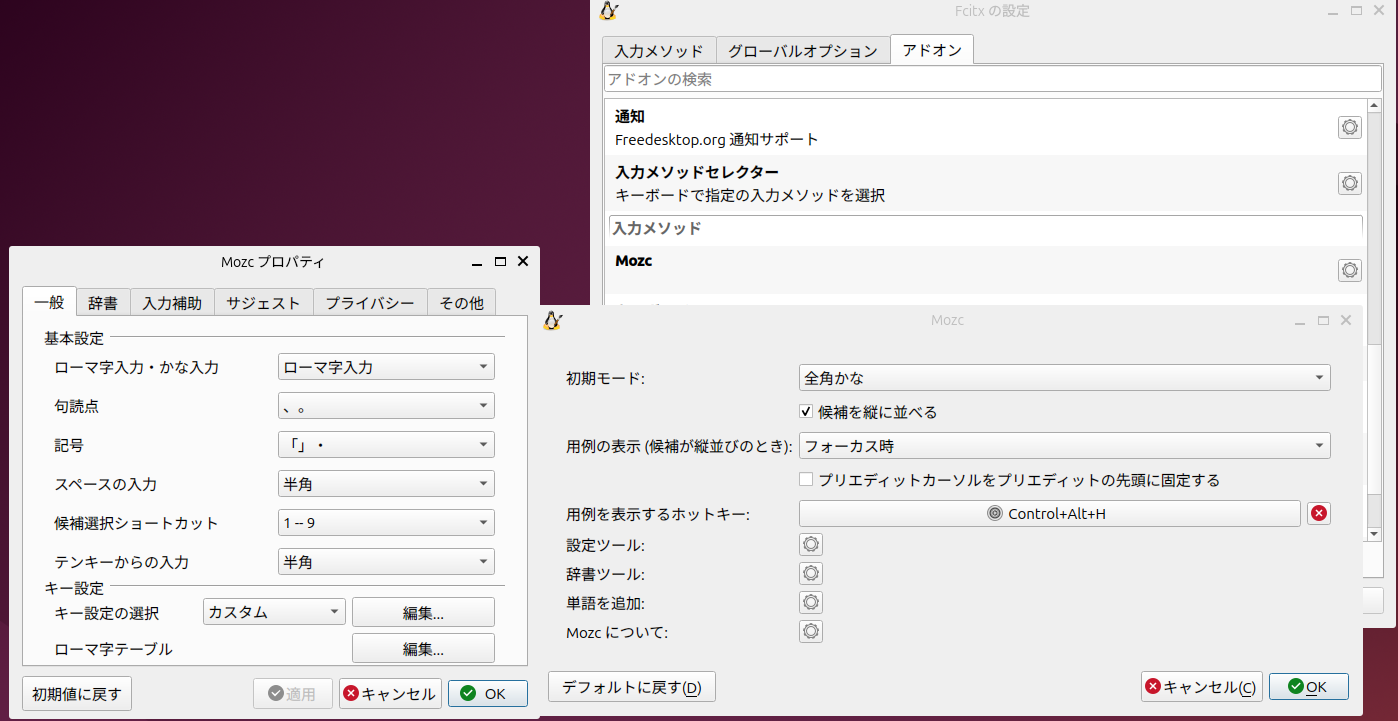Open Mozc addon configuration gear in Fcitx

coord(1350,270)
